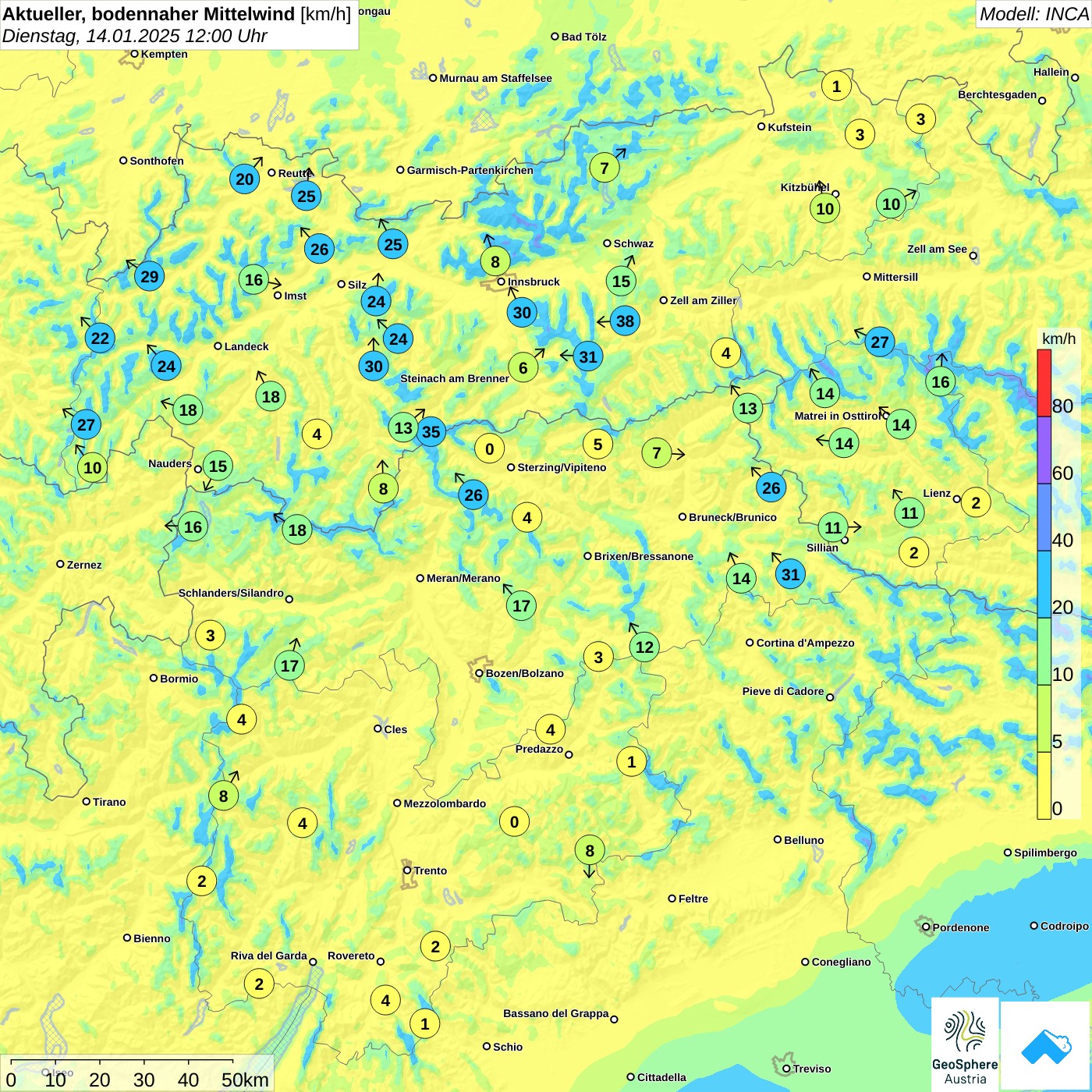Click the Steinach am Brenner label

[454, 378]
